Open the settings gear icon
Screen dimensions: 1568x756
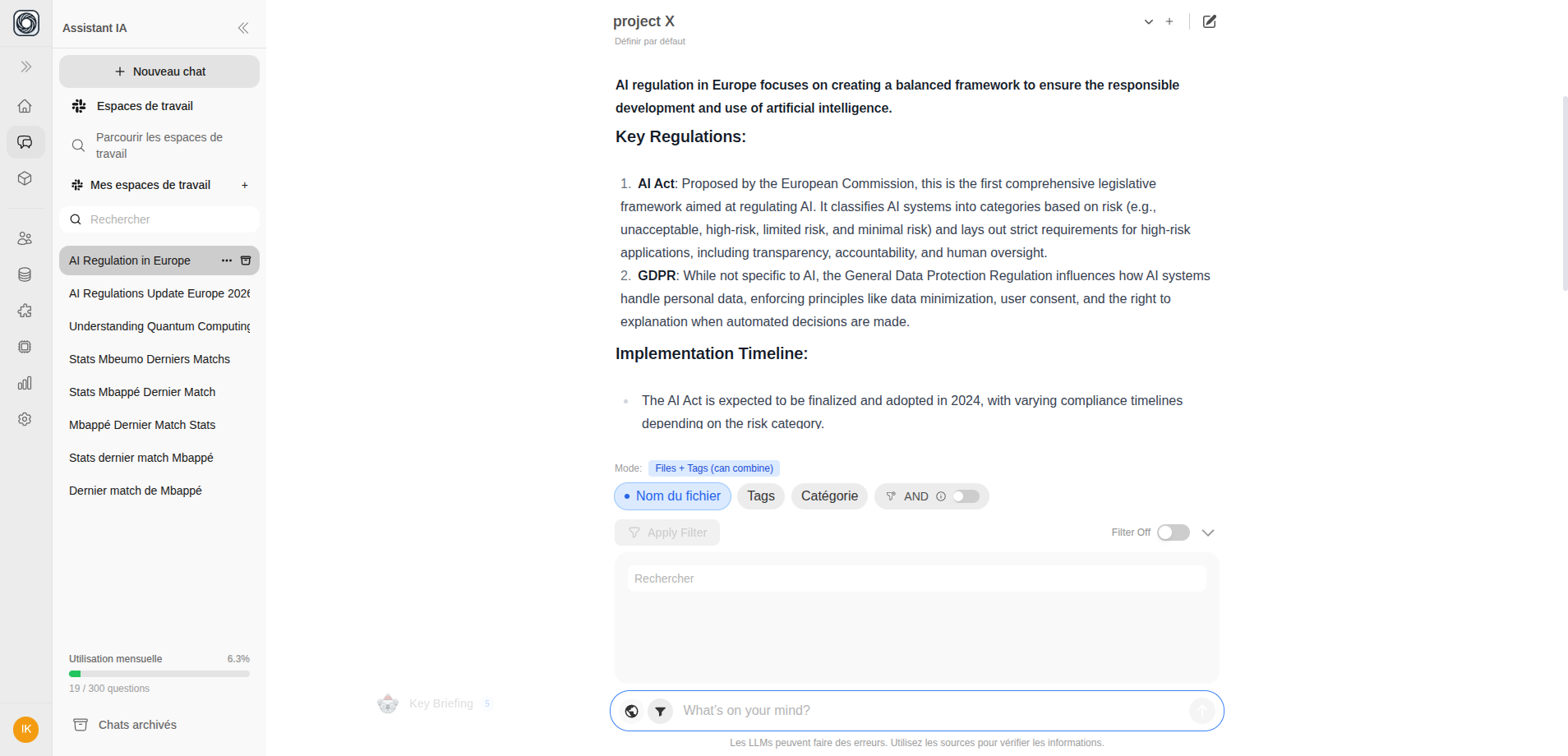25,419
